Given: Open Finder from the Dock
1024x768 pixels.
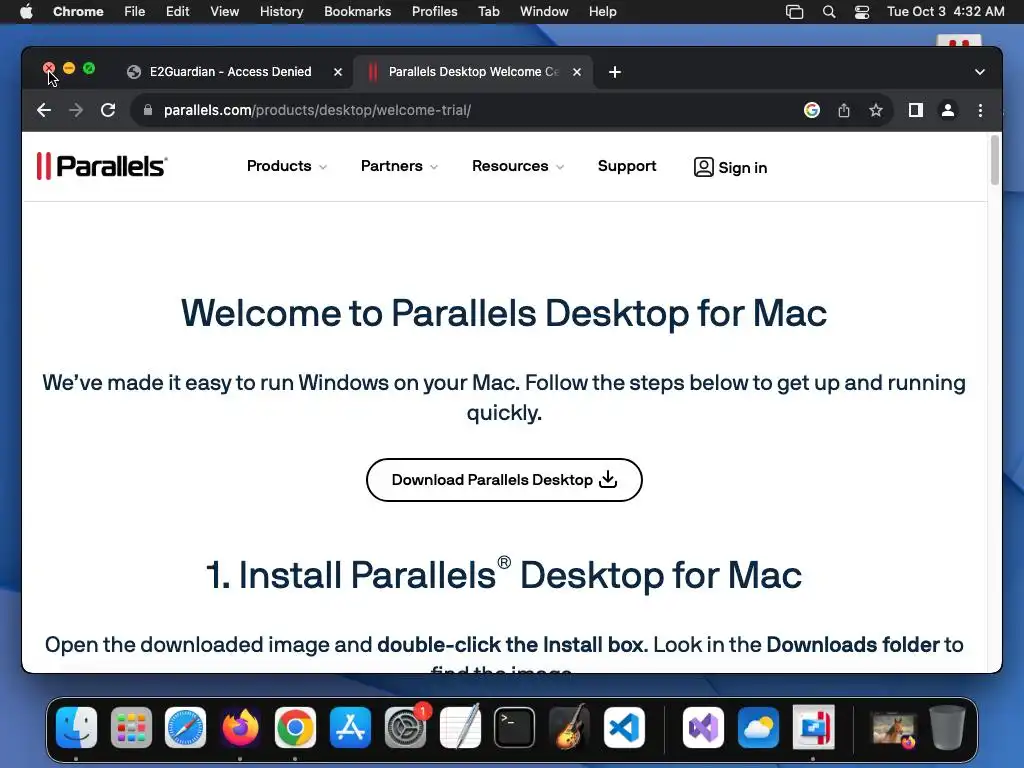Looking at the screenshot, I should pos(76,728).
